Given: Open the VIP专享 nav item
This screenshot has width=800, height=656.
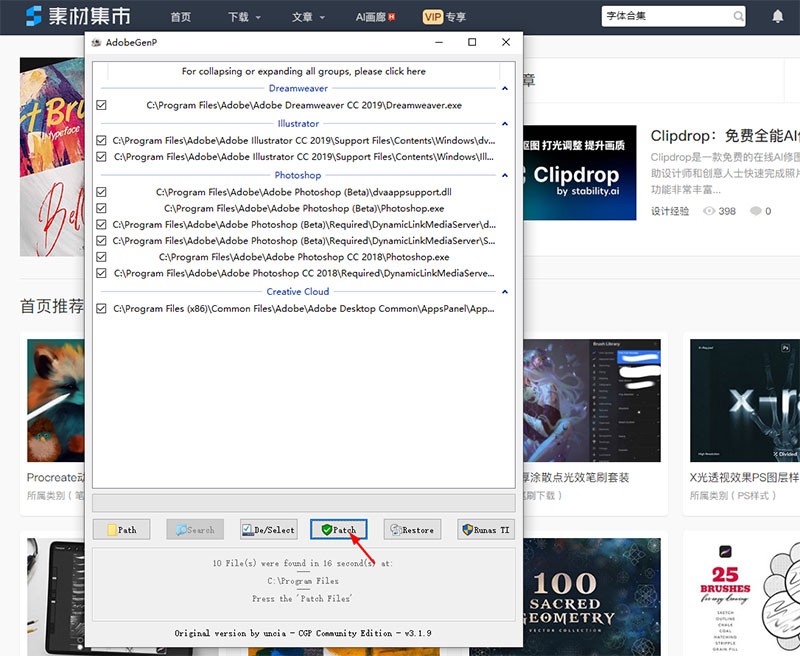Looking at the screenshot, I should [x=444, y=17].
